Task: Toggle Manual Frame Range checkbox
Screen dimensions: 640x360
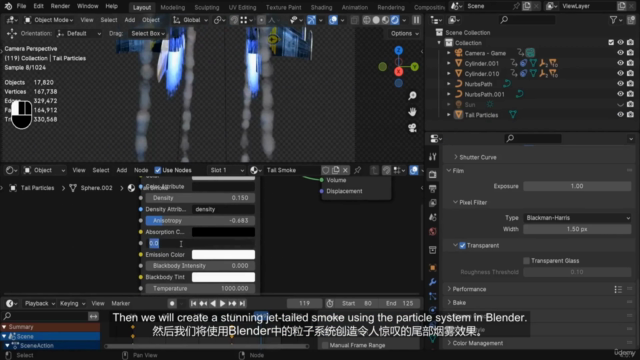Action: coord(325,345)
